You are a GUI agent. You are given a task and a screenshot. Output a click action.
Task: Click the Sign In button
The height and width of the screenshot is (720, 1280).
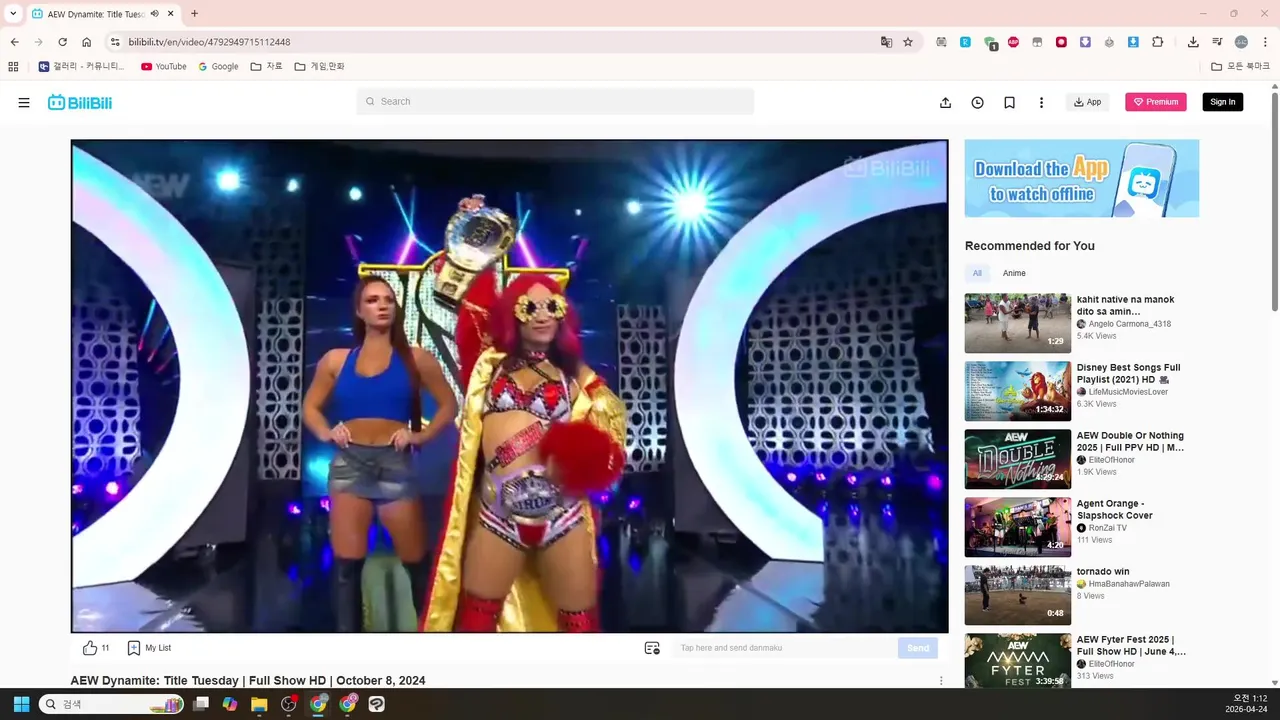1222,102
